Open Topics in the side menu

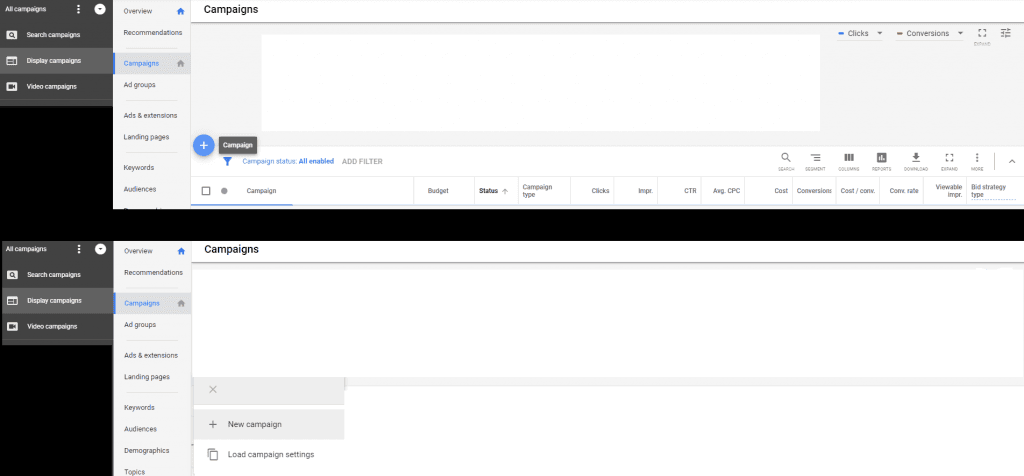click(x=135, y=471)
